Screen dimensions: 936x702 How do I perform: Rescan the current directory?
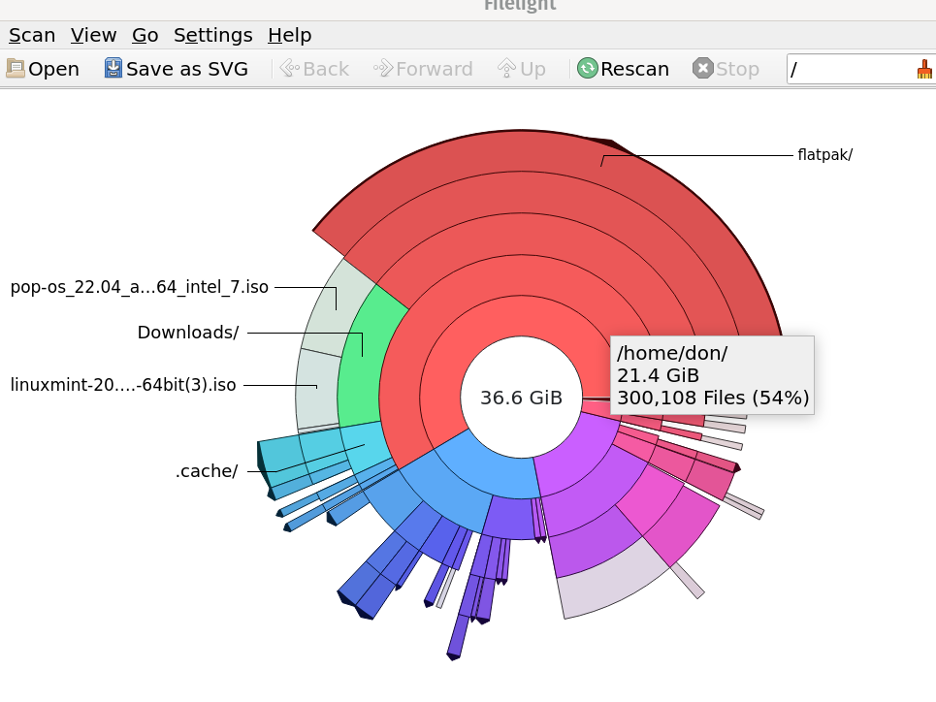(622, 68)
